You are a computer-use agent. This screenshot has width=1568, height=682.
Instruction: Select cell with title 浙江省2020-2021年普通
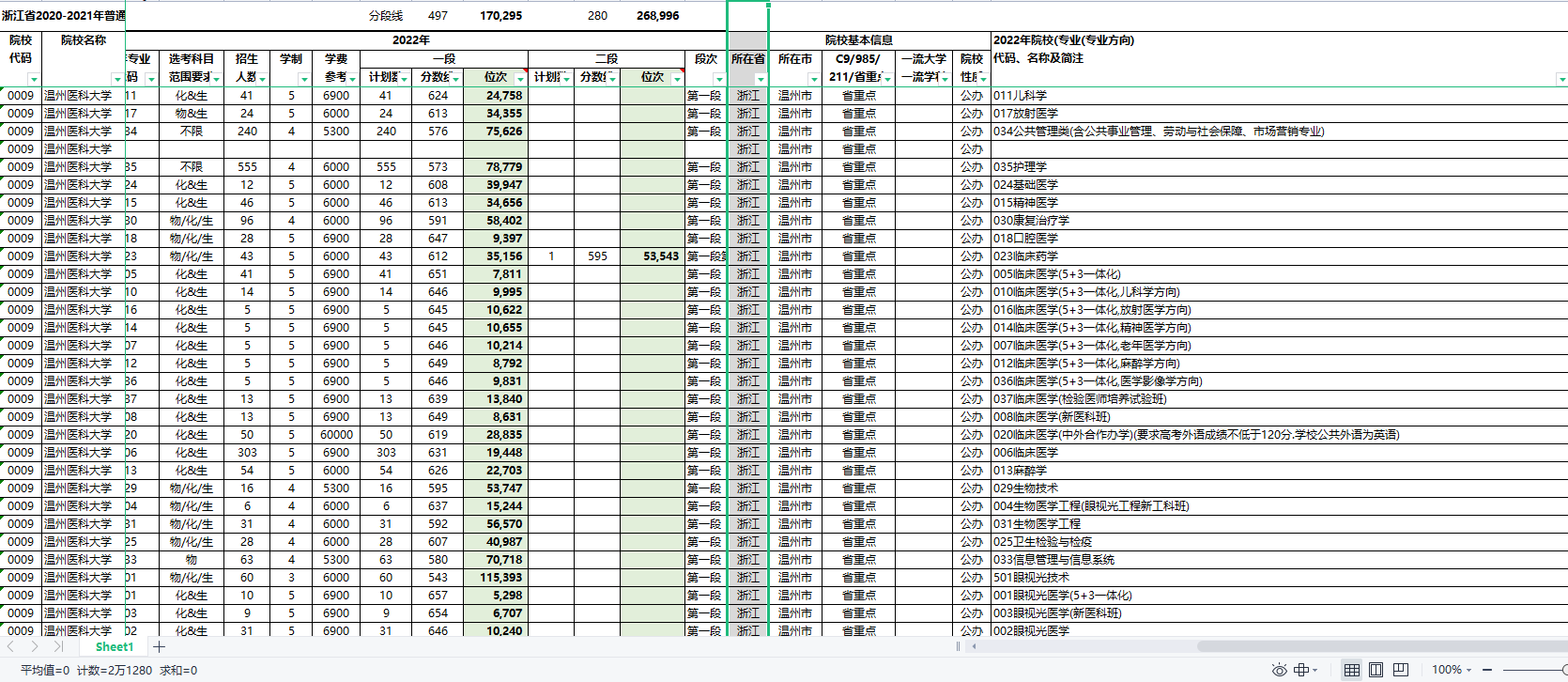(x=63, y=16)
